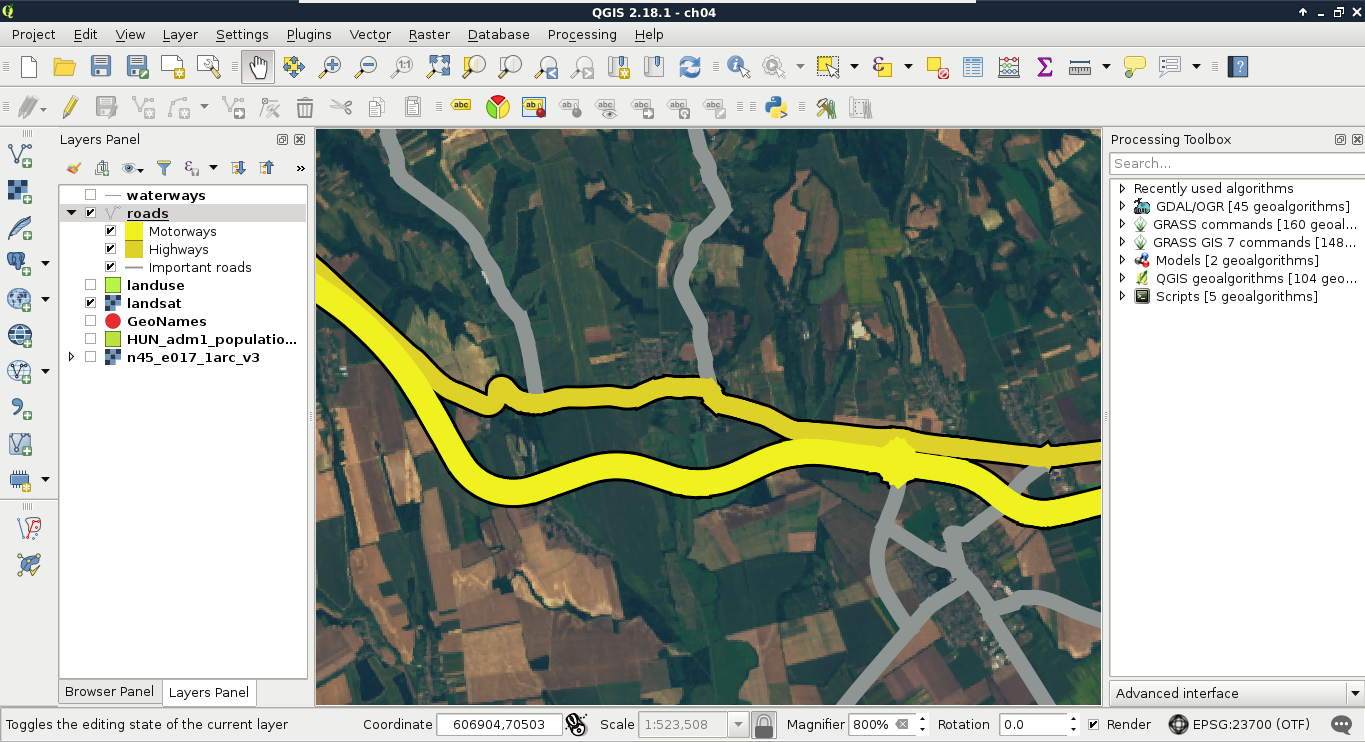Click the Python console icon

775,107
